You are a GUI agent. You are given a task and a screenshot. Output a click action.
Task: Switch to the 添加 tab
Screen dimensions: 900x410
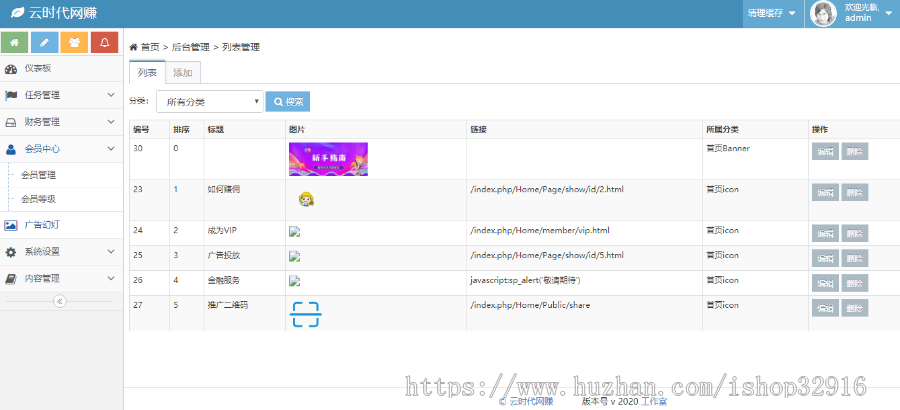pyautogui.click(x=183, y=73)
